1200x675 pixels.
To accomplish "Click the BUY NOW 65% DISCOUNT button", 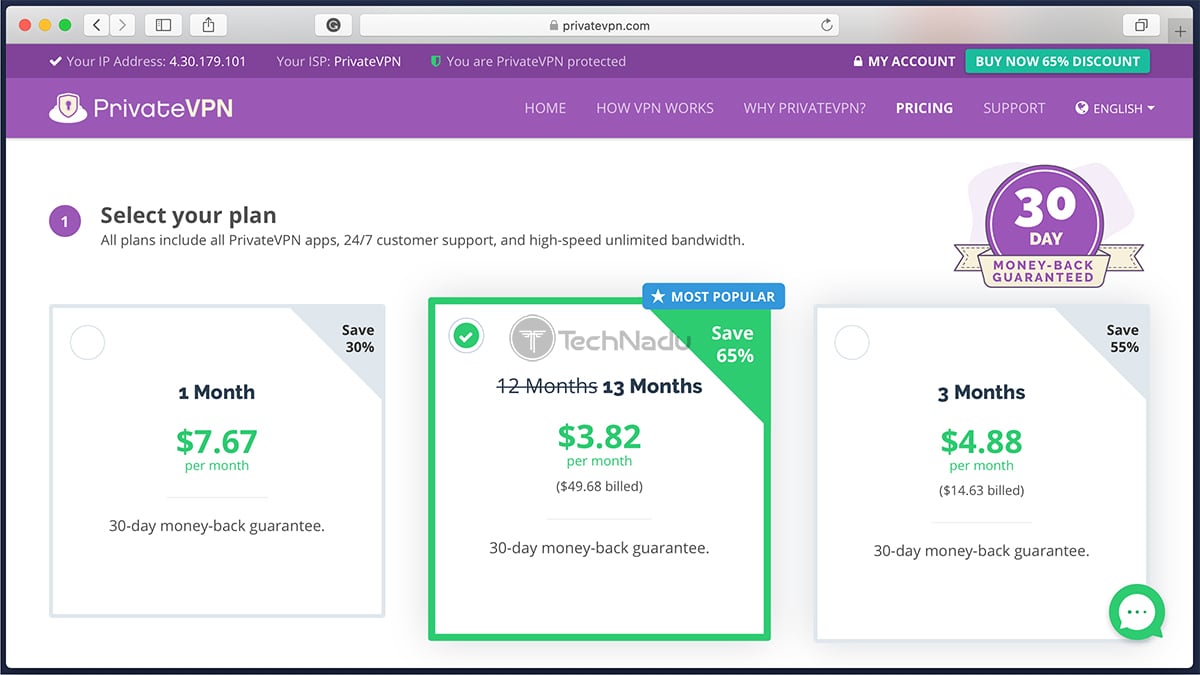I will click(1057, 61).
